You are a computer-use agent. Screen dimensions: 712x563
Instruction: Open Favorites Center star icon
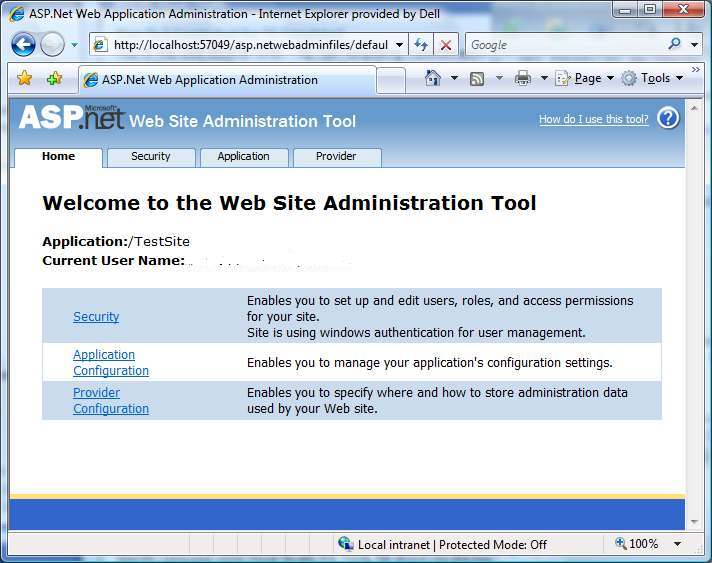tap(25, 78)
